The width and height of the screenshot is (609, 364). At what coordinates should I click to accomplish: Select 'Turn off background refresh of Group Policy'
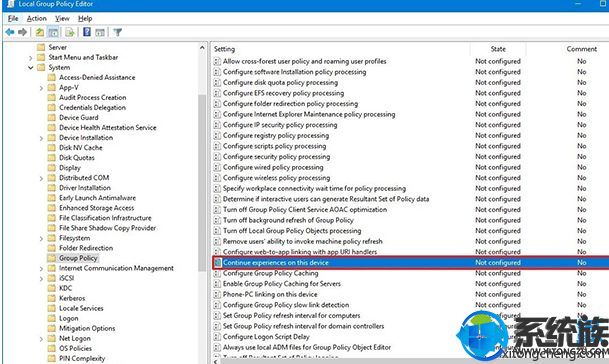coord(288,220)
